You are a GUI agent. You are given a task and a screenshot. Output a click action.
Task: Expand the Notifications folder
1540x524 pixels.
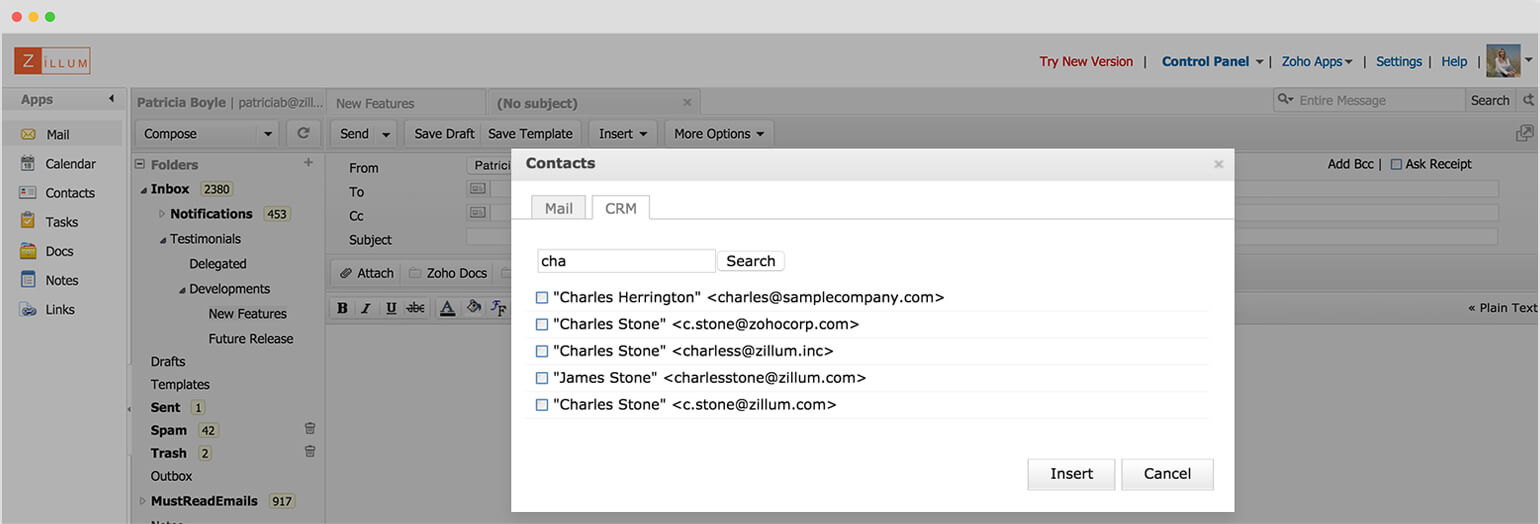click(162, 214)
